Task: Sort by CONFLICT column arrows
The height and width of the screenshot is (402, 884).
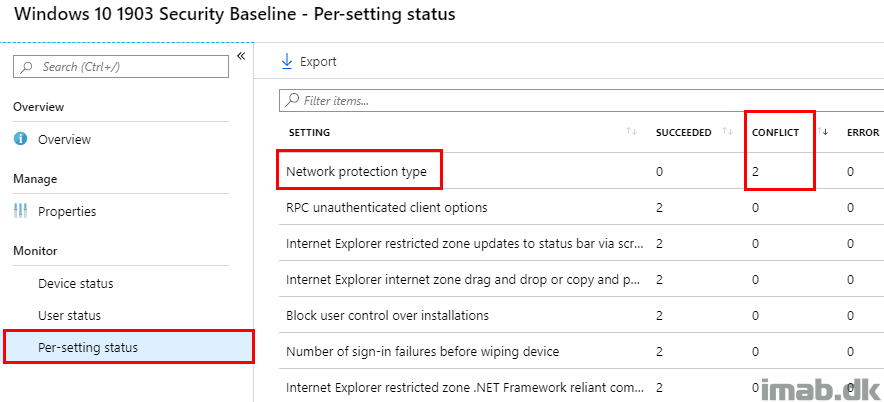Action: pos(823,132)
